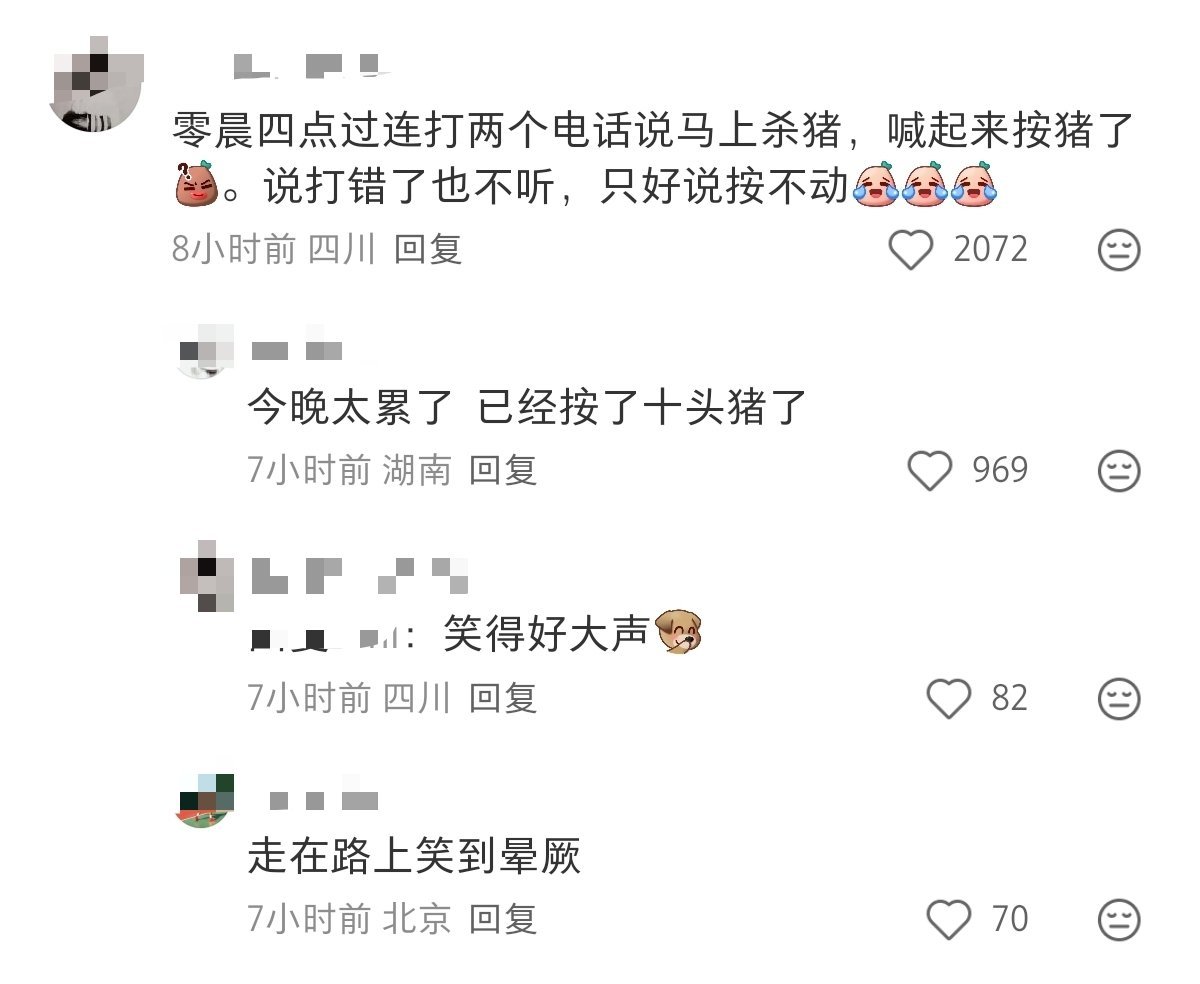This screenshot has height=984, width=1200.
Task: Open avatar of 笑得好大声 commenter
Action: pos(207,577)
